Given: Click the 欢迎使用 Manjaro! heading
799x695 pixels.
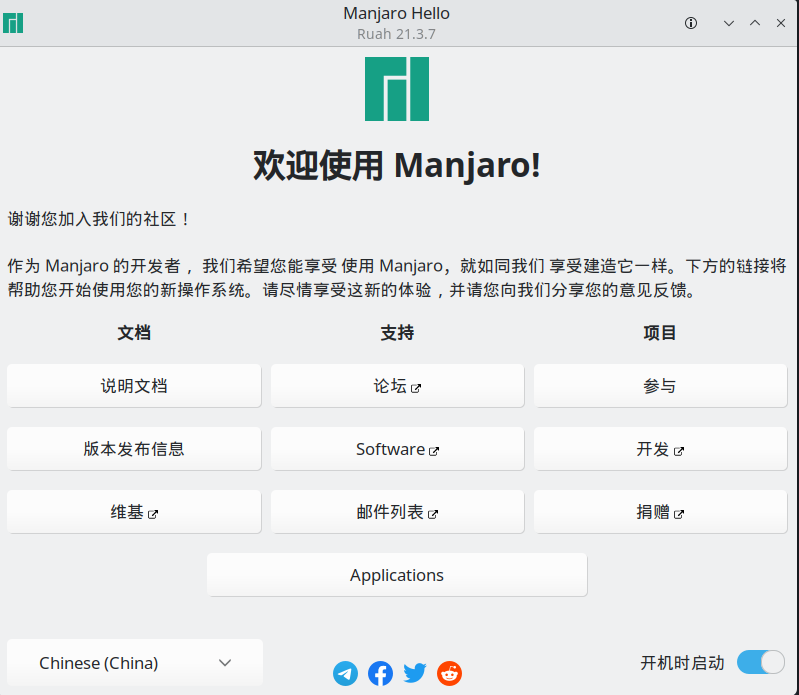Looking at the screenshot, I should coord(397,165).
